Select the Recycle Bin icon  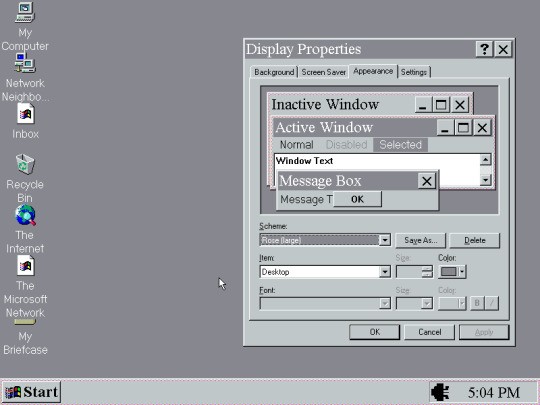pyautogui.click(x=25, y=164)
